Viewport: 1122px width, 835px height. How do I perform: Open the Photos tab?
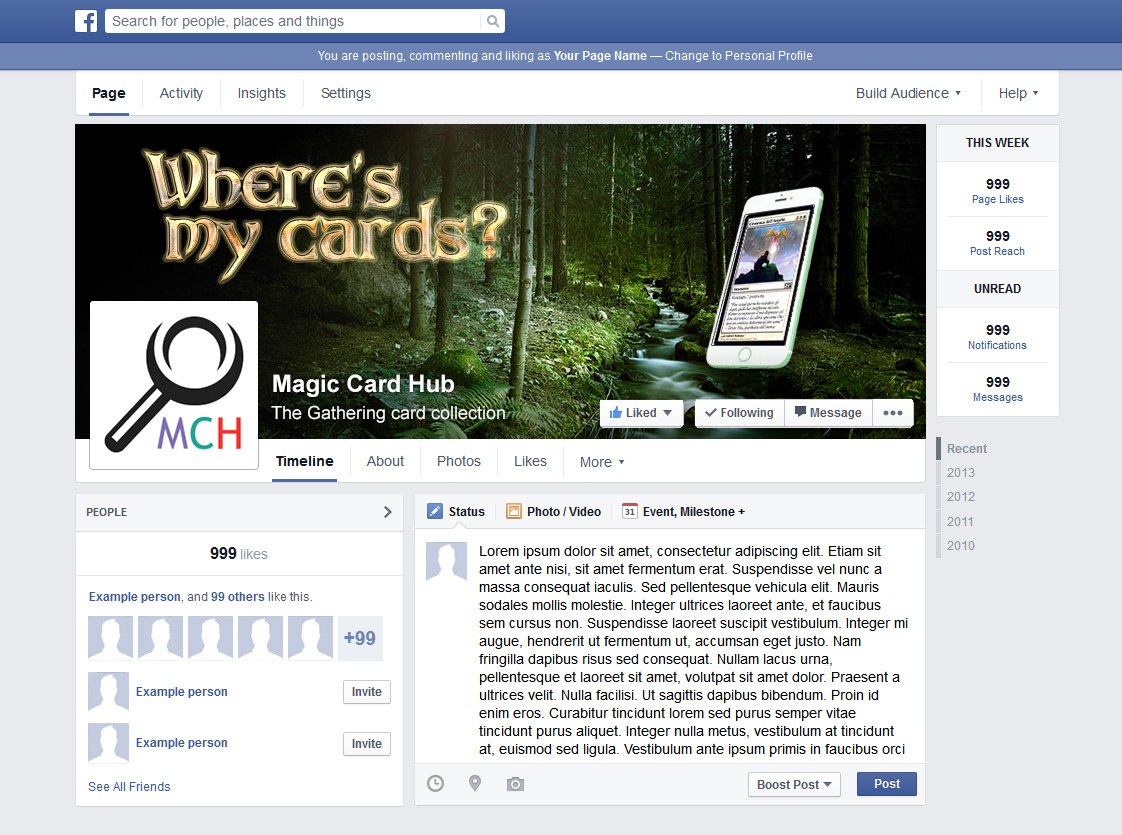[x=458, y=461]
